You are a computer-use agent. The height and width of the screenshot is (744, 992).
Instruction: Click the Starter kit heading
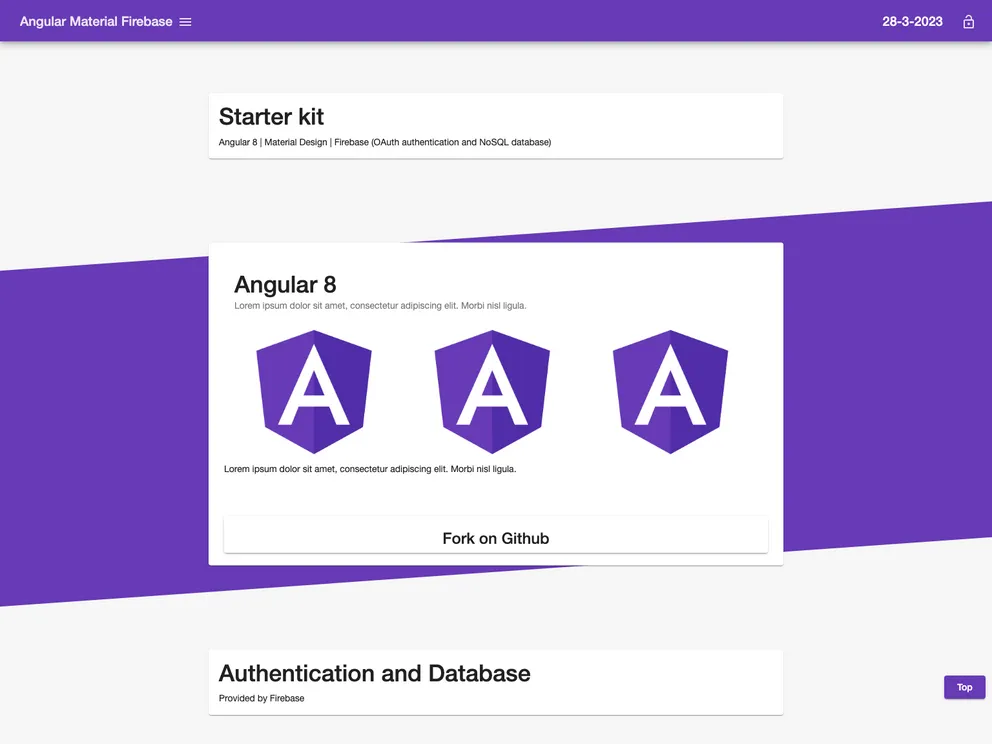(x=270, y=117)
